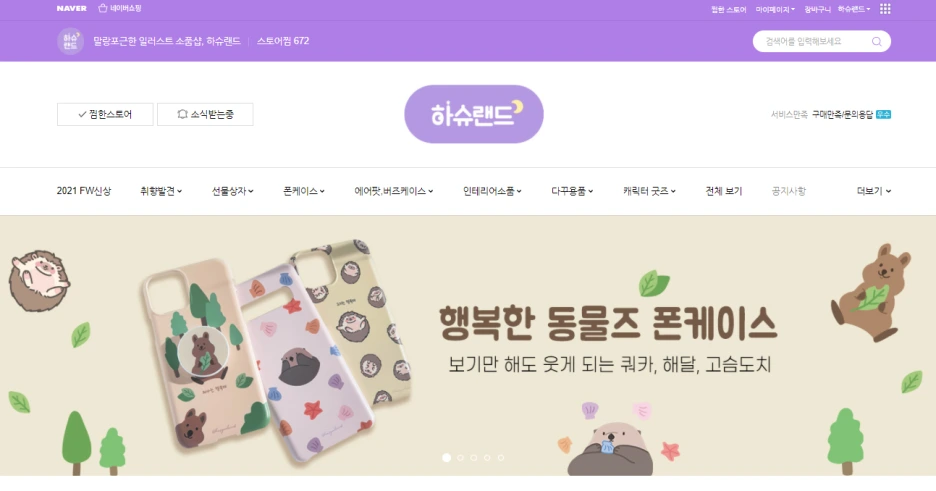Open the 마이페이지 dropdown
936x491 pixels.
775,9
